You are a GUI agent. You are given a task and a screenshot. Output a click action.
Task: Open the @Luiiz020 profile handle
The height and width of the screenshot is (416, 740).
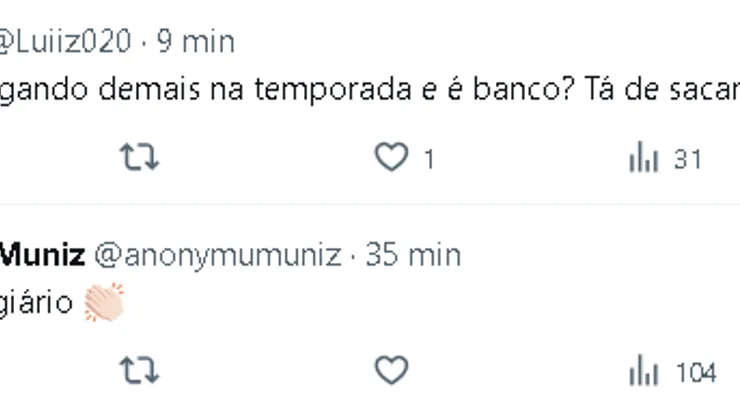click(x=65, y=41)
